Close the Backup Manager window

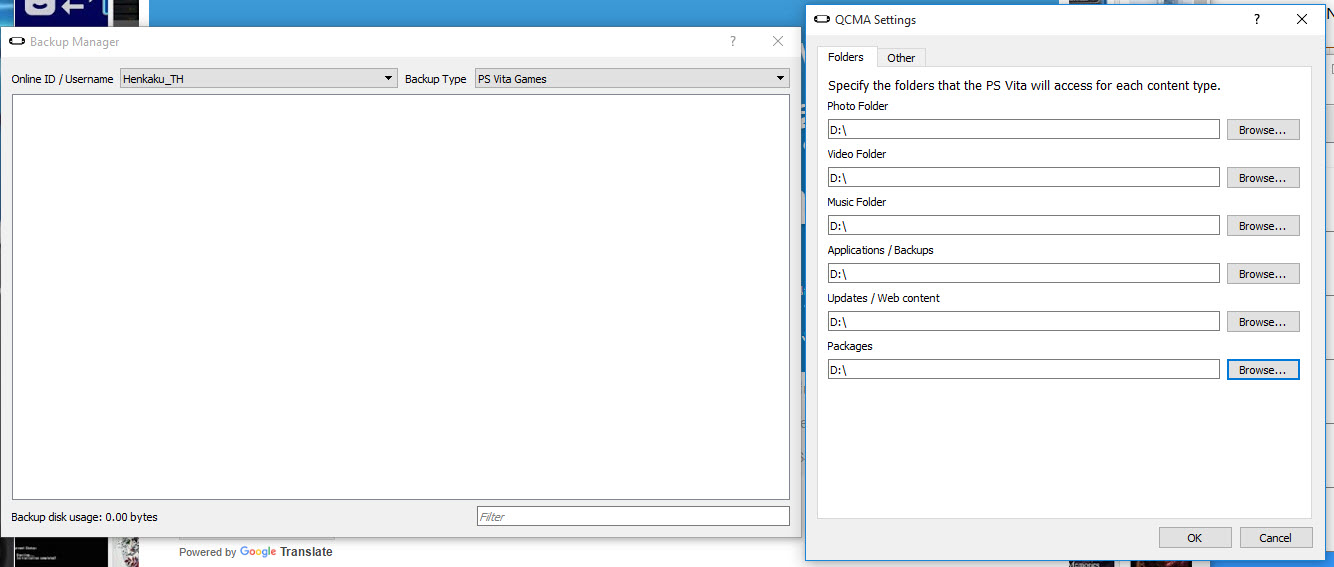pos(778,42)
